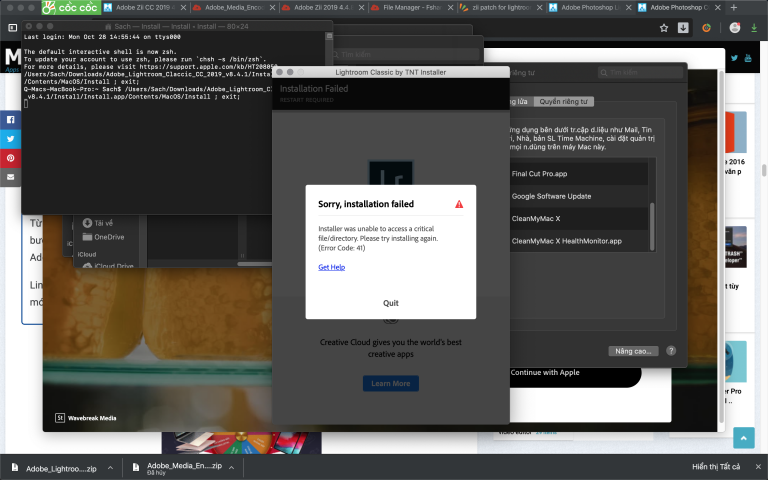Switch to Adobe_Media_Enco tab
This screenshot has width=768, height=480.
(234, 7)
